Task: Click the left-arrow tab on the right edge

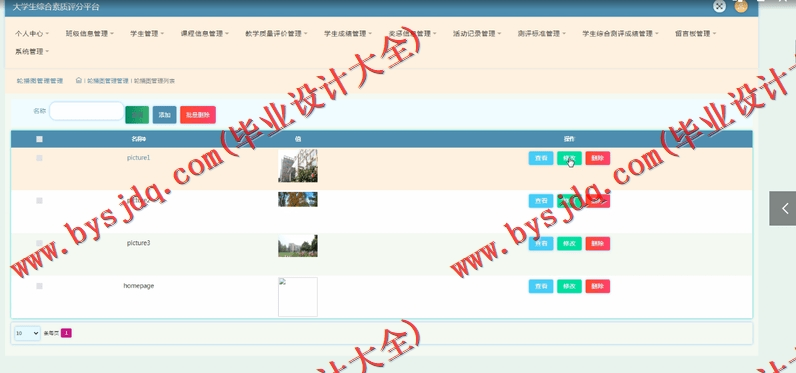Action: click(x=783, y=208)
